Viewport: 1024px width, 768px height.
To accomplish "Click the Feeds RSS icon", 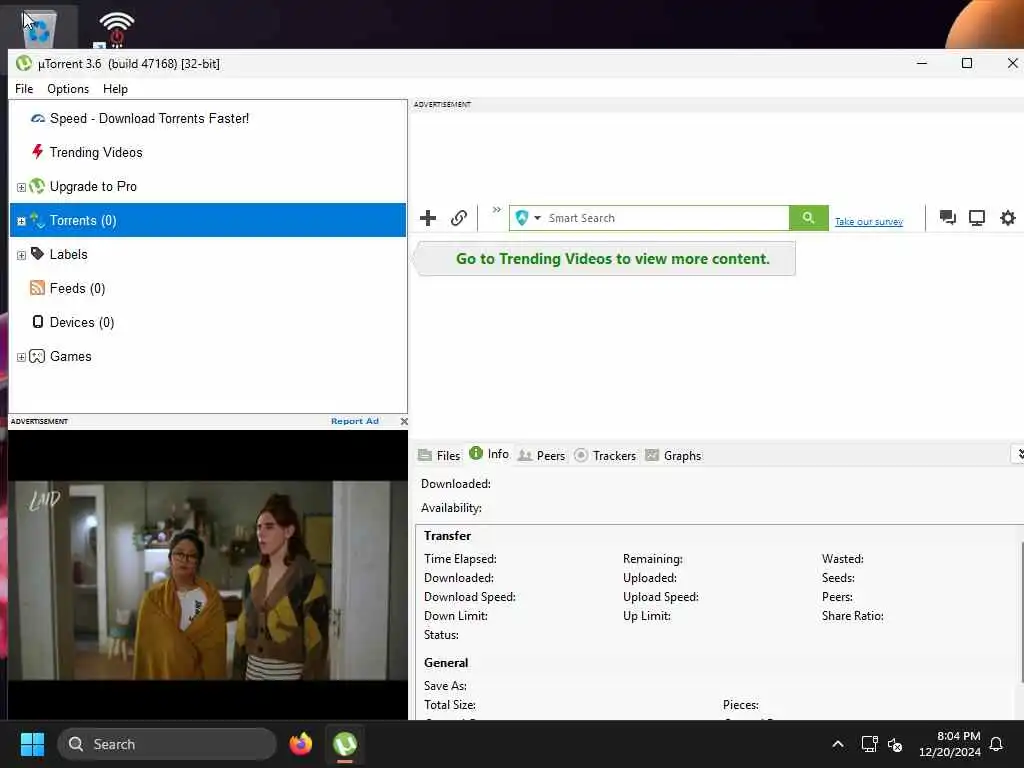I will [37, 288].
